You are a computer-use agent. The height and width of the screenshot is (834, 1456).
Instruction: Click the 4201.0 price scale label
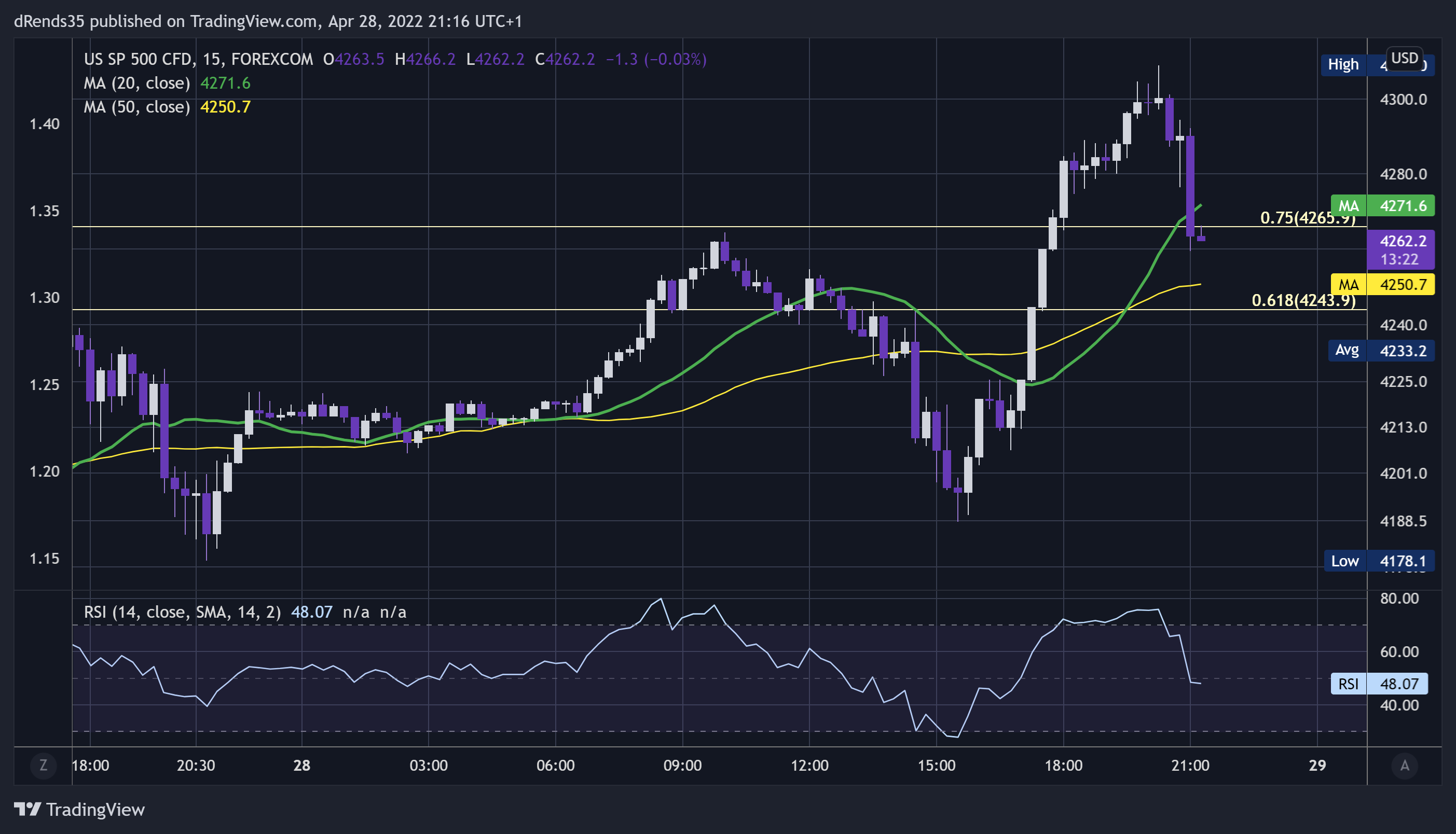click(1403, 474)
